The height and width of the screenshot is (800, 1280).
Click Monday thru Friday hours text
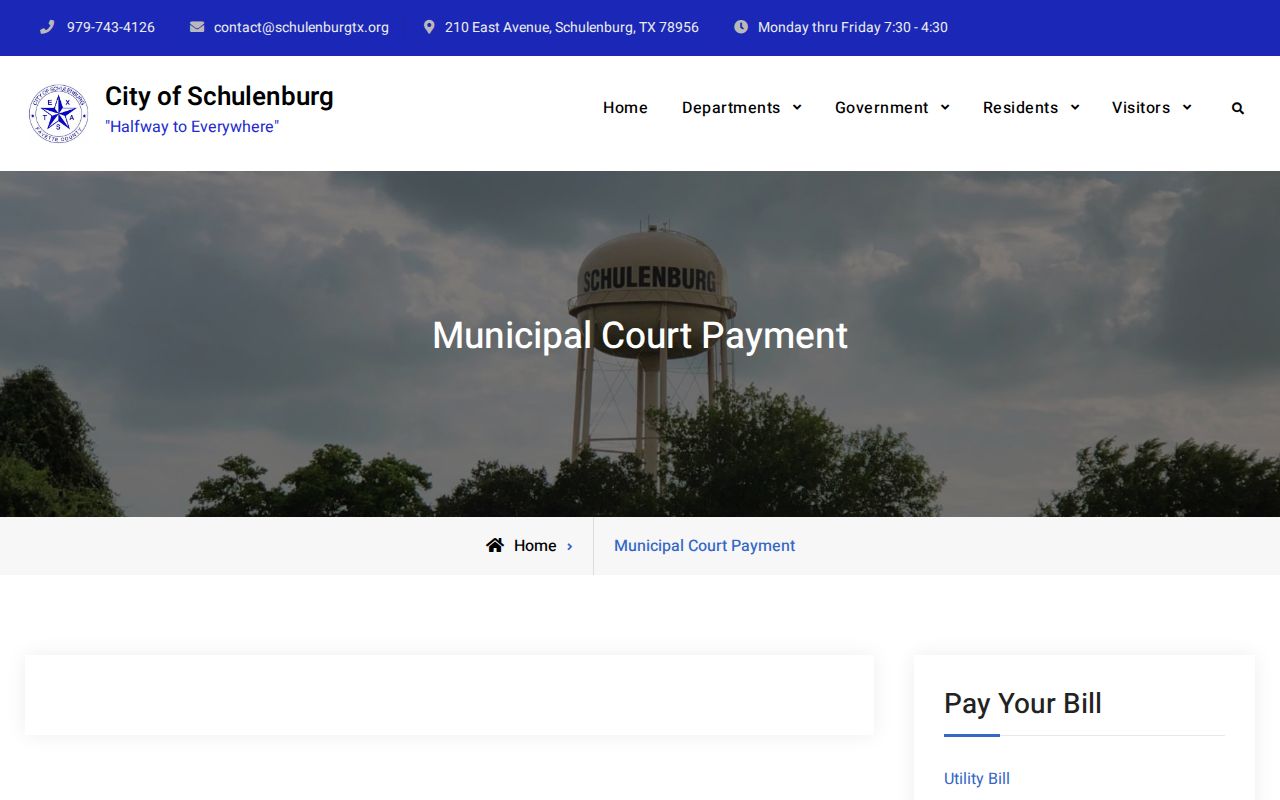pyautogui.click(x=853, y=27)
